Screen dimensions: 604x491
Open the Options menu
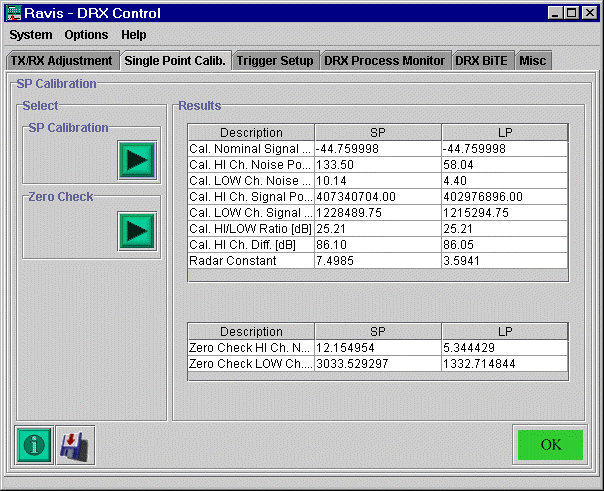point(86,35)
